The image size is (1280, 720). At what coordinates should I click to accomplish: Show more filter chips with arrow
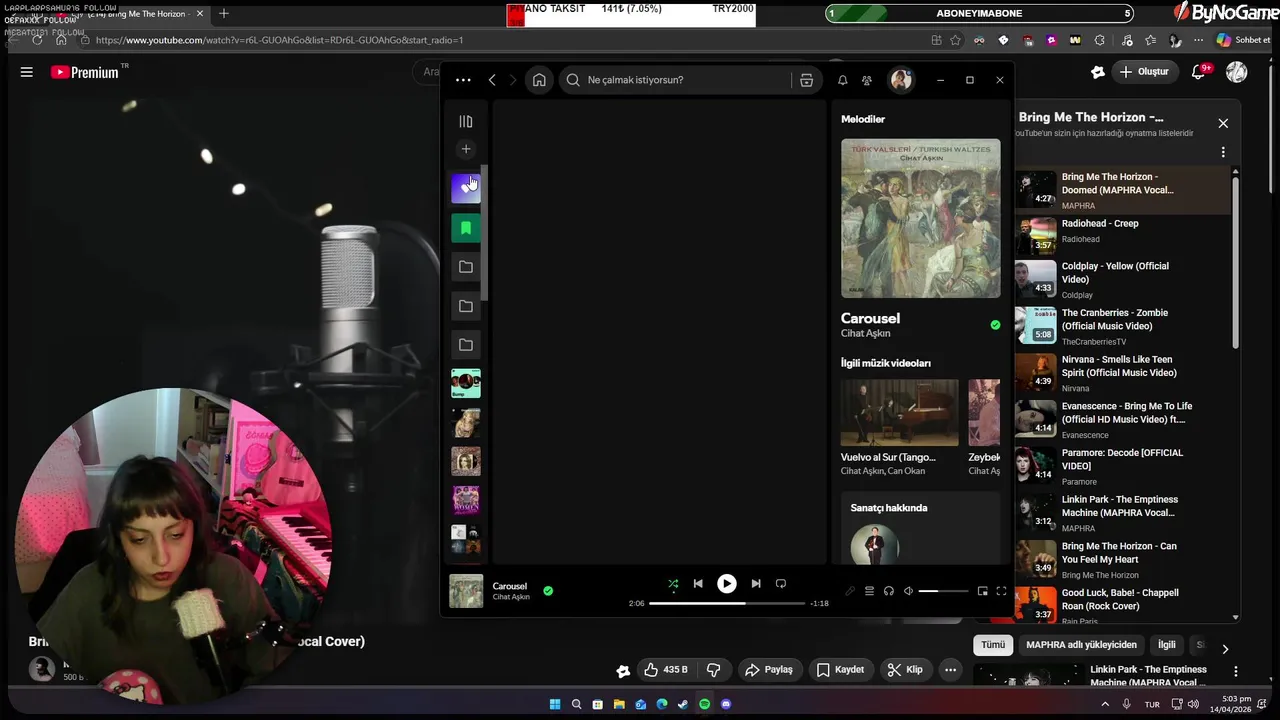pyautogui.click(x=1225, y=649)
